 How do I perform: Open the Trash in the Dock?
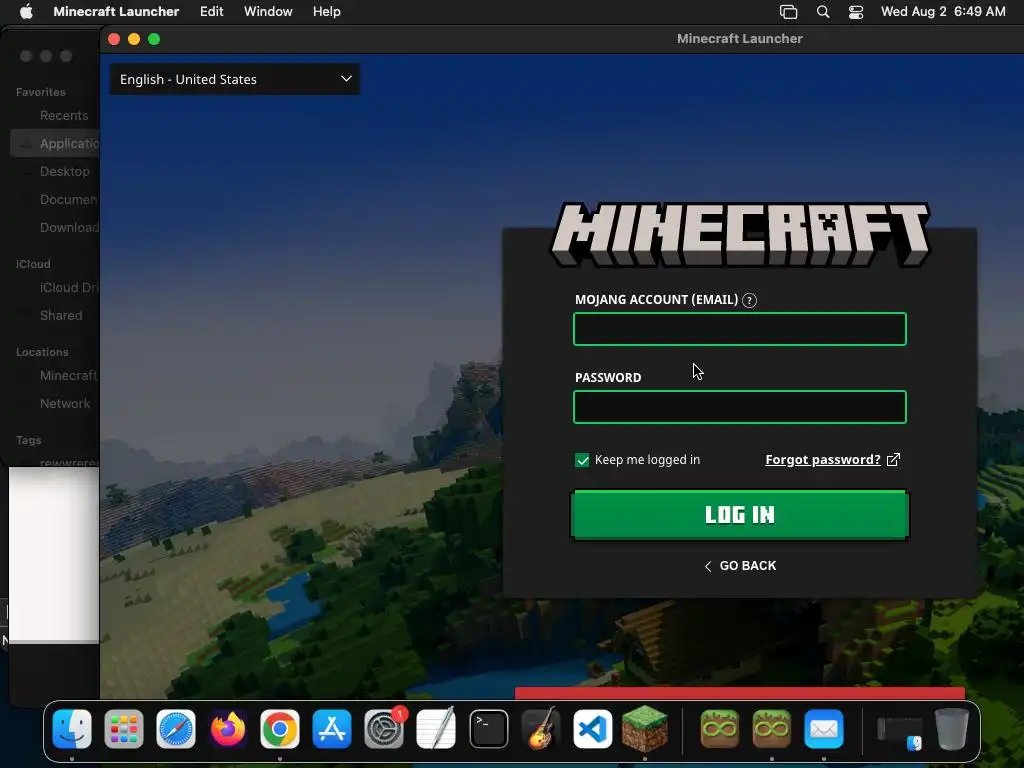(952, 729)
